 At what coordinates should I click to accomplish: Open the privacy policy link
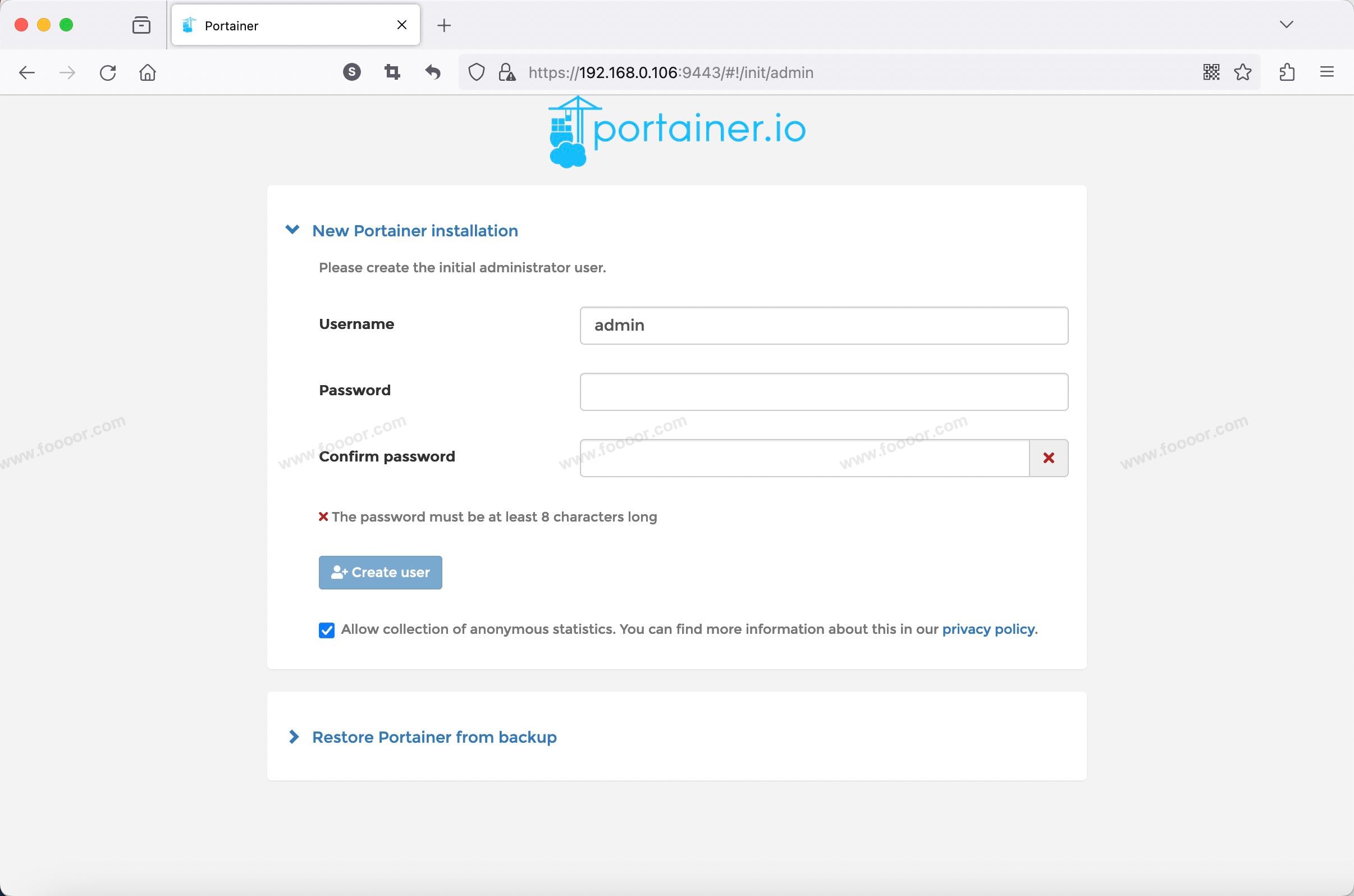(988, 629)
